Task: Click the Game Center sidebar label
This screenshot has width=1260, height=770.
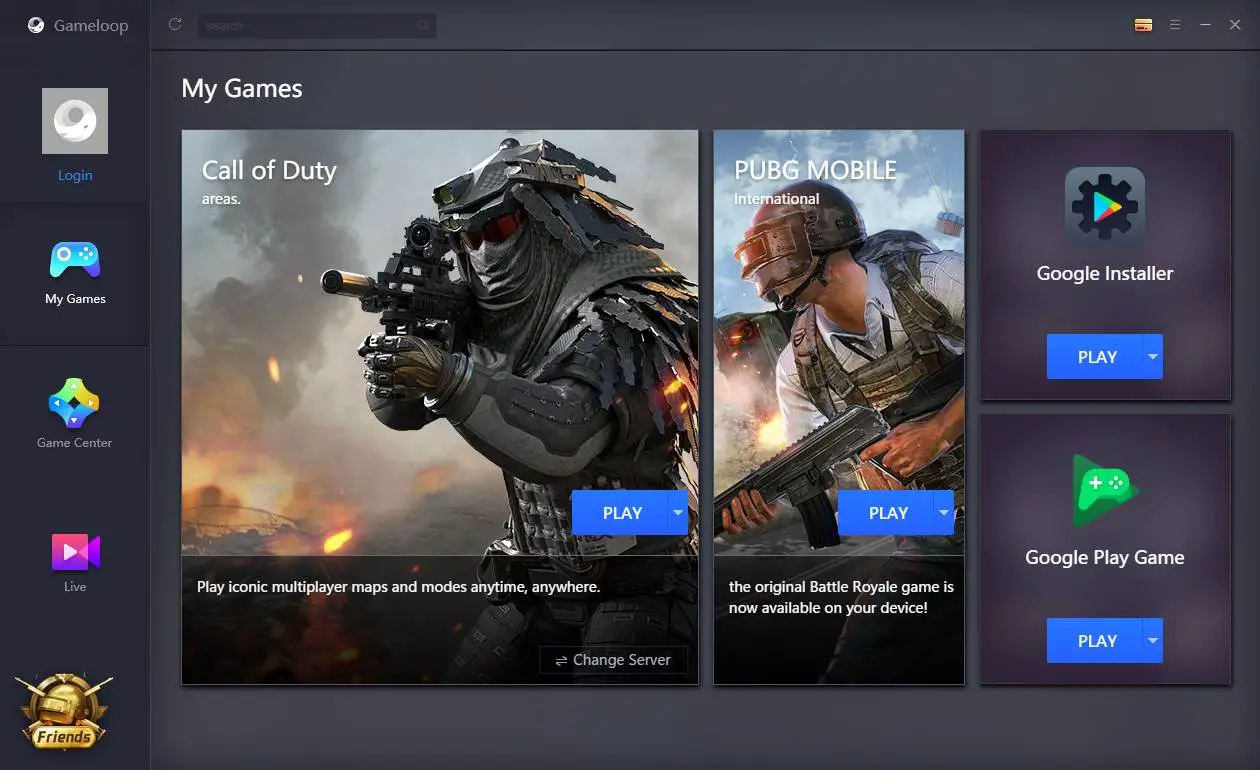Action: point(75,443)
